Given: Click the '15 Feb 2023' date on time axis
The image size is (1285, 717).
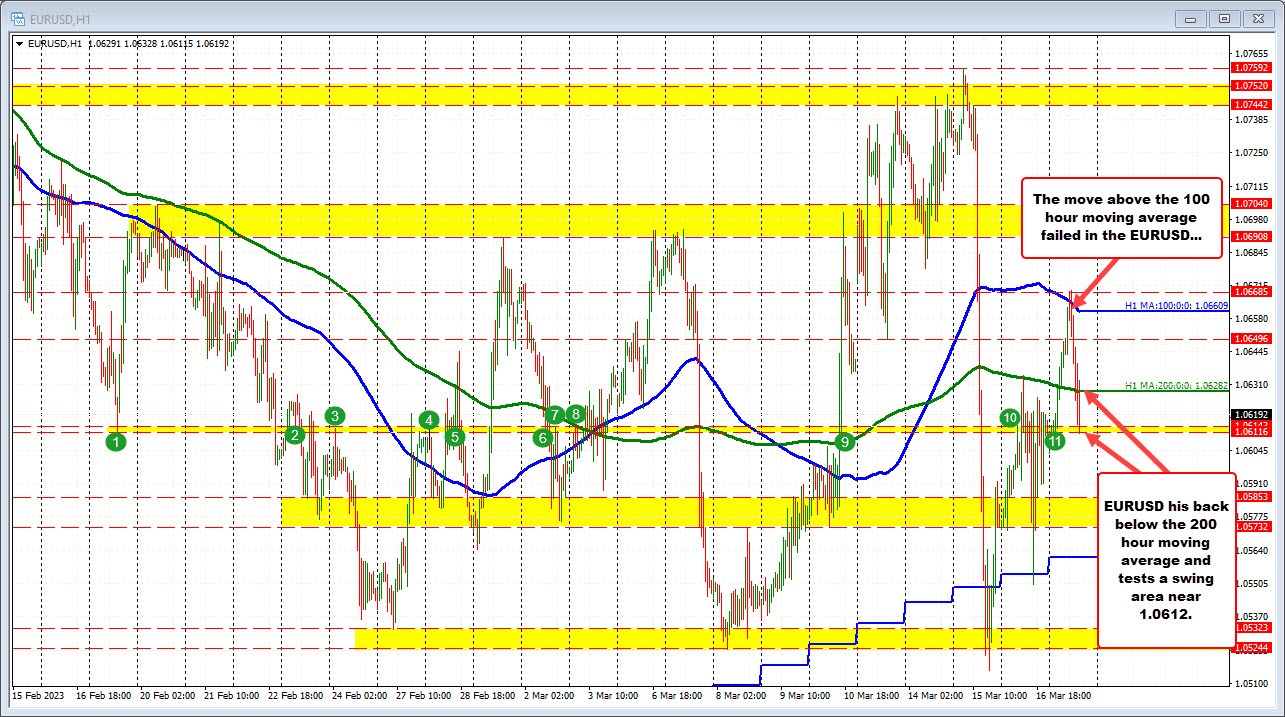Looking at the screenshot, I should pos(37,694).
